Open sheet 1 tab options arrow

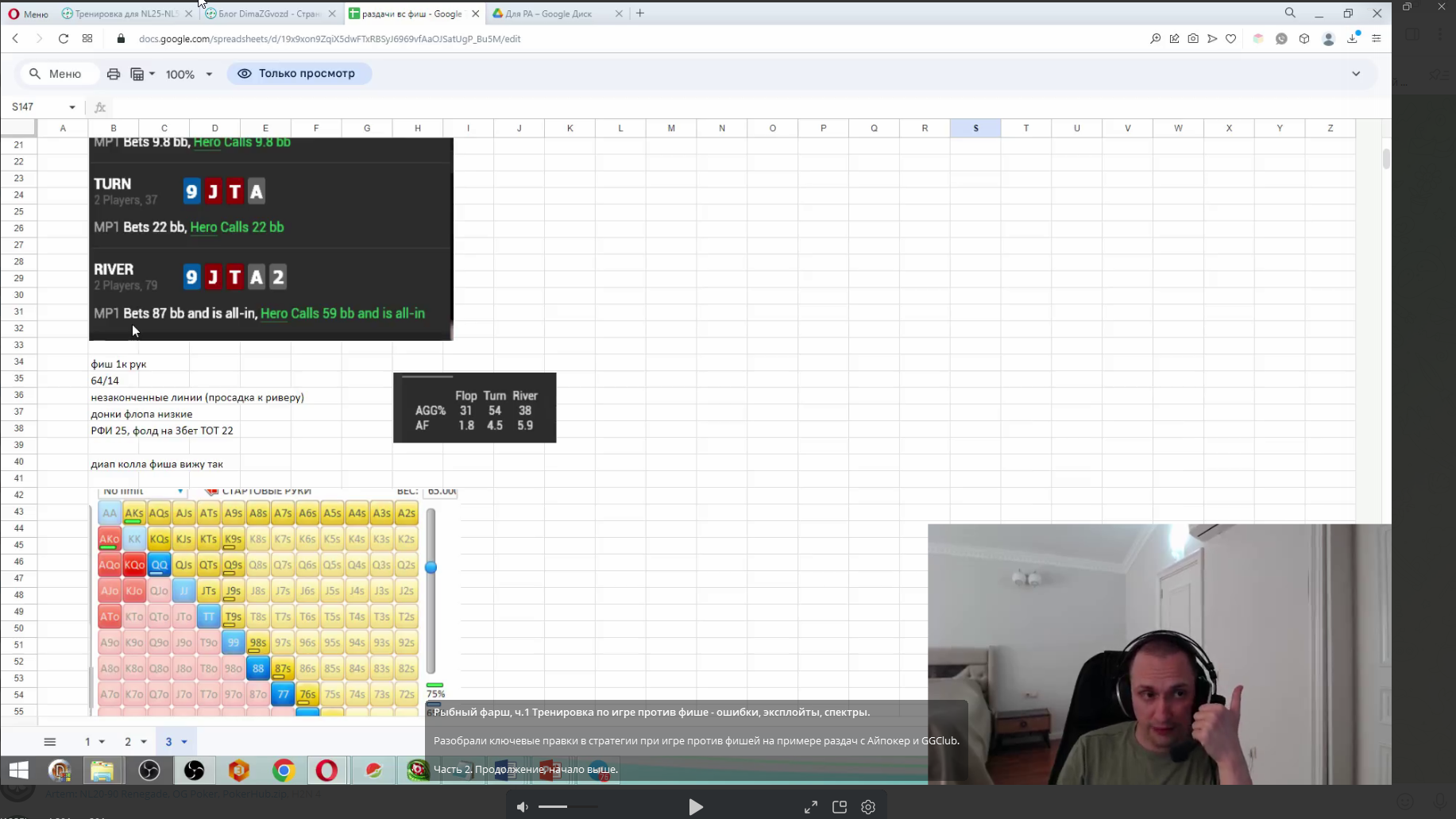coord(102,742)
